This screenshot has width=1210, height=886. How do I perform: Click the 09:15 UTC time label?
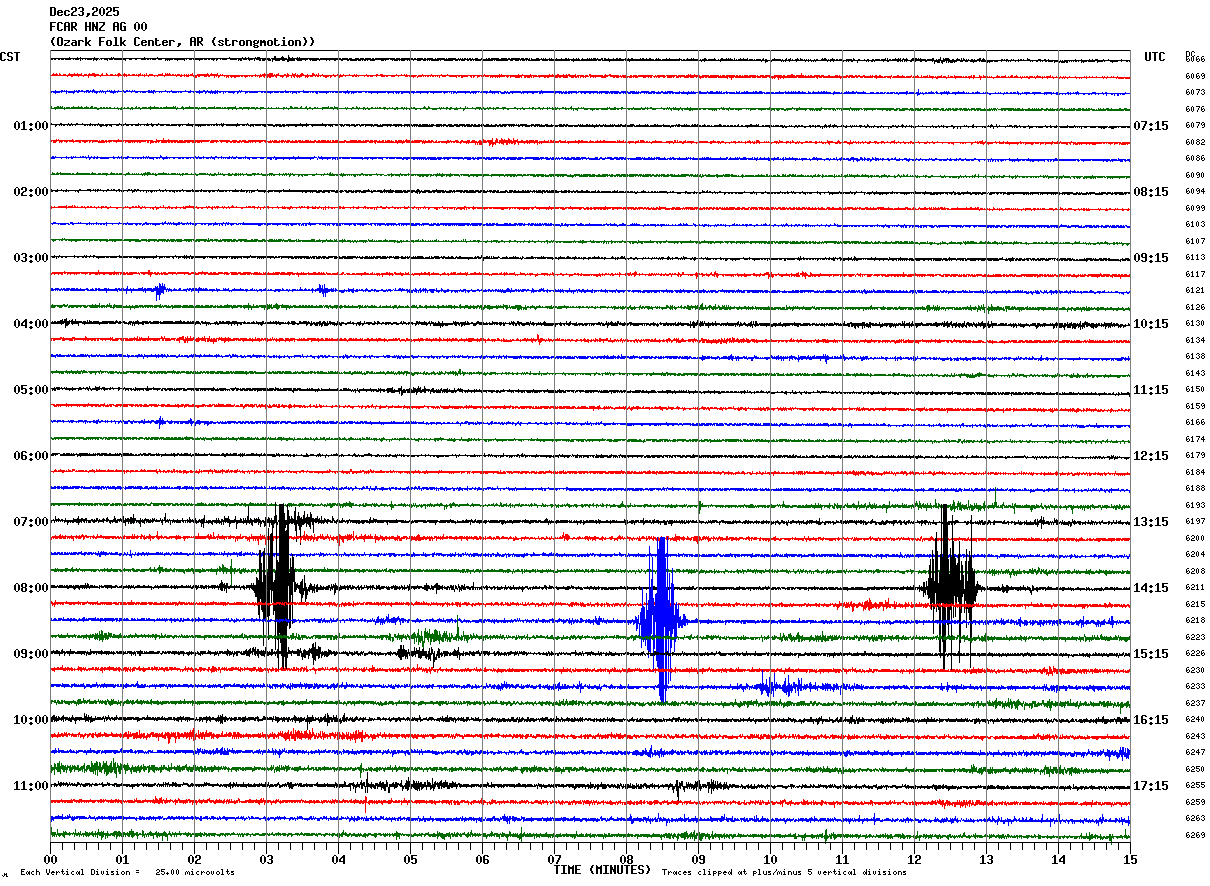click(x=1151, y=258)
